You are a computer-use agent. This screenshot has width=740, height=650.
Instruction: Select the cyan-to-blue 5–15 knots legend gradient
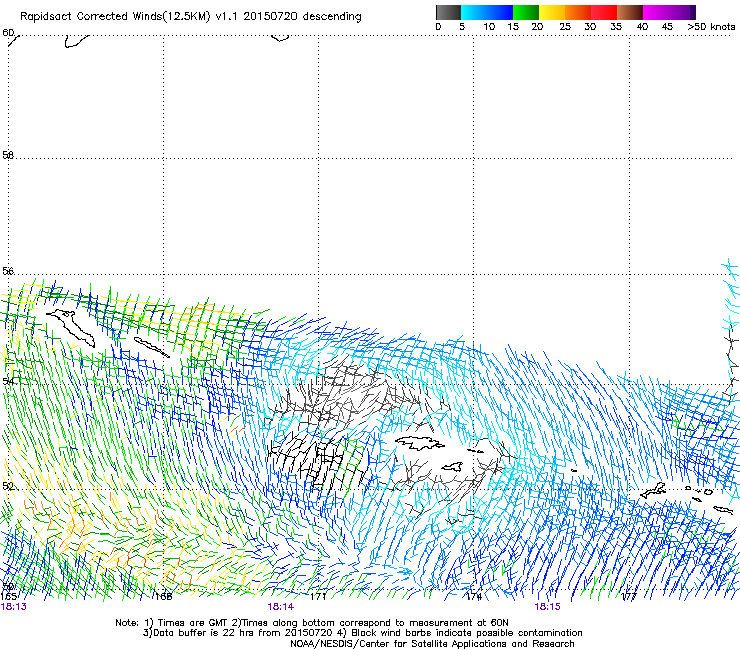487,12
